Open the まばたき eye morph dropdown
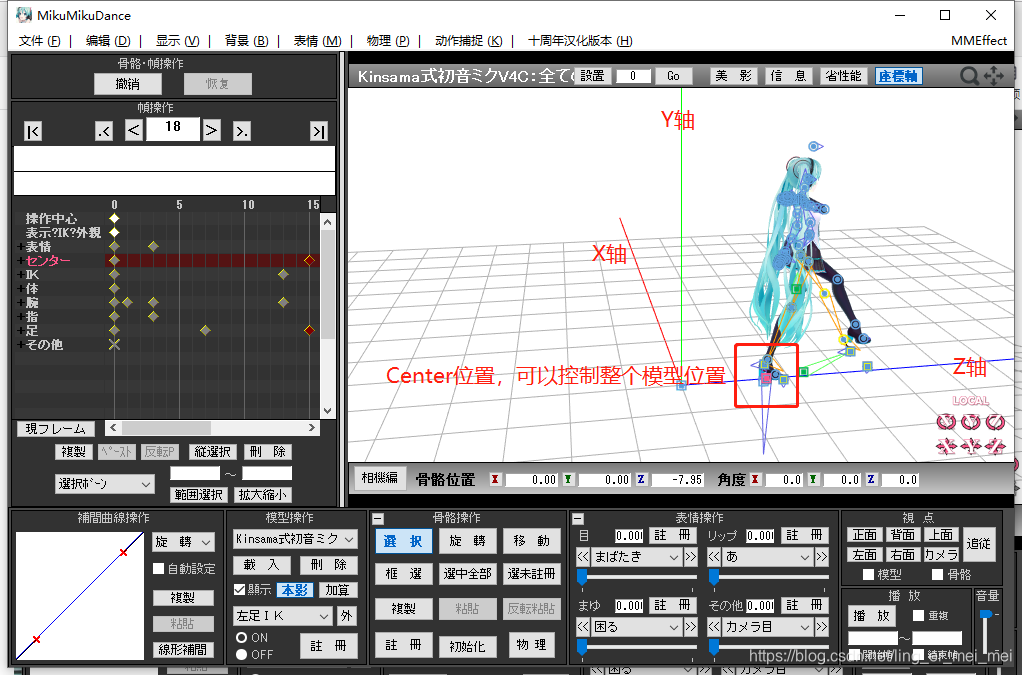The height and width of the screenshot is (675, 1022). pyautogui.click(x=637, y=557)
